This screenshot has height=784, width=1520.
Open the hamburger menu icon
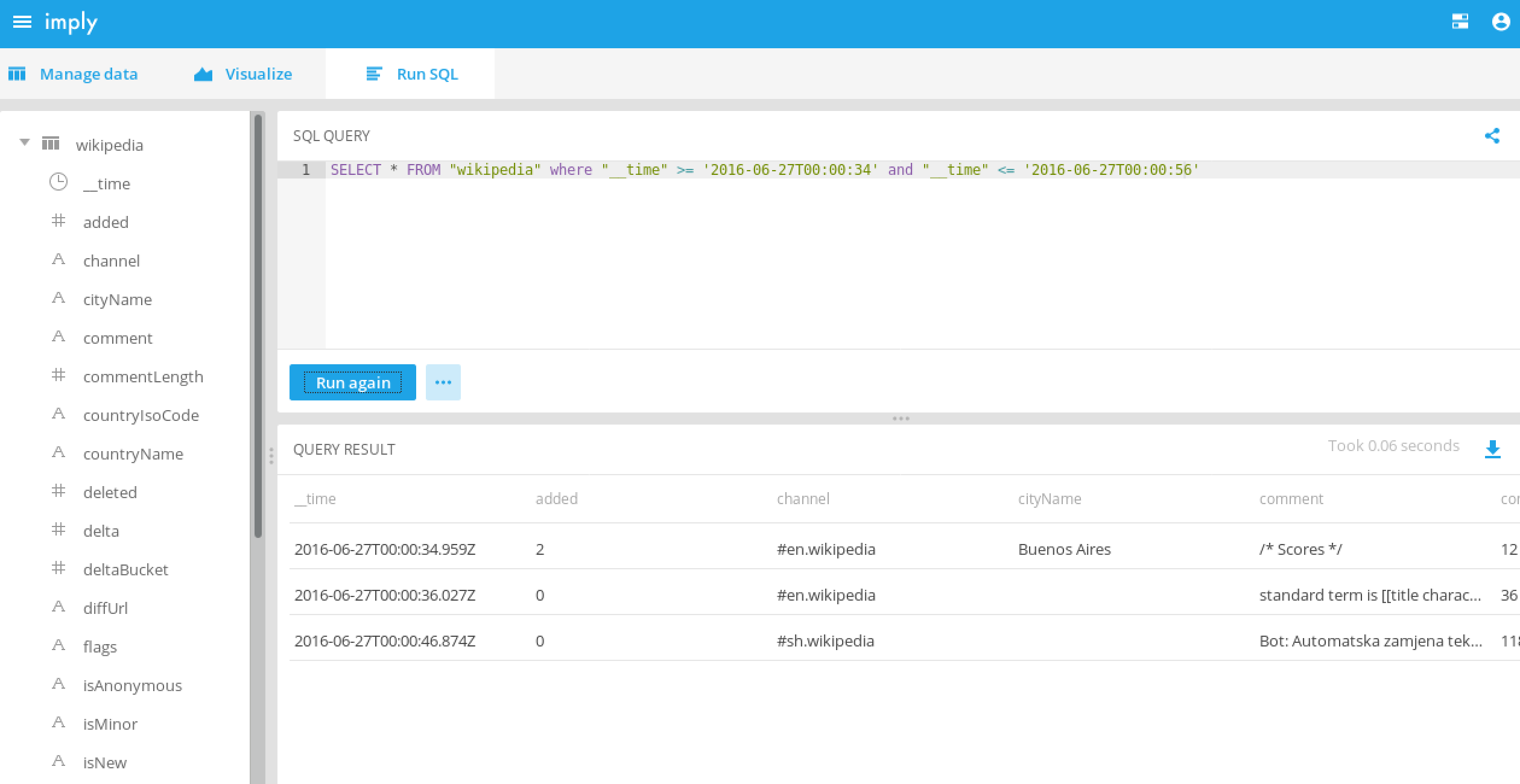click(x=22, y=22)
